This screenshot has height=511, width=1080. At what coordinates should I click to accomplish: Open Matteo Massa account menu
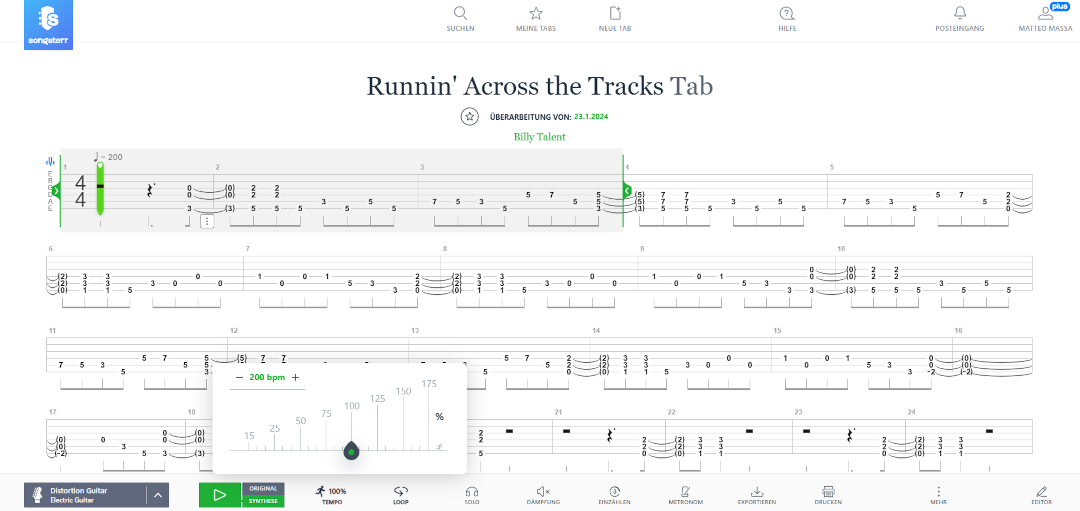1045,14
